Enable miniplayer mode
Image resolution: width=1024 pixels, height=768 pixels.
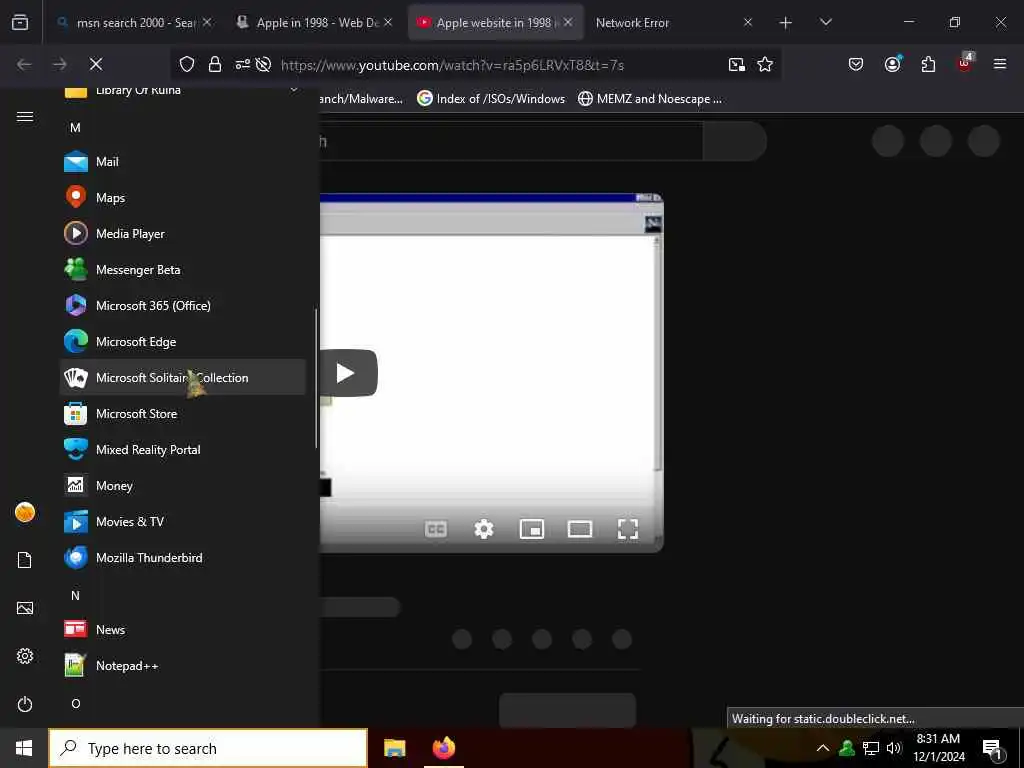pyautogui.click(x=532, y=529)
